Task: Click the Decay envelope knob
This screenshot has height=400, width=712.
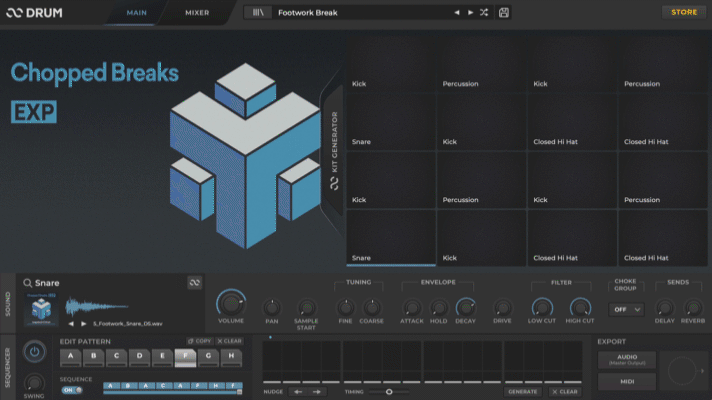Action: pyautogui.click(x=465, y=308)
